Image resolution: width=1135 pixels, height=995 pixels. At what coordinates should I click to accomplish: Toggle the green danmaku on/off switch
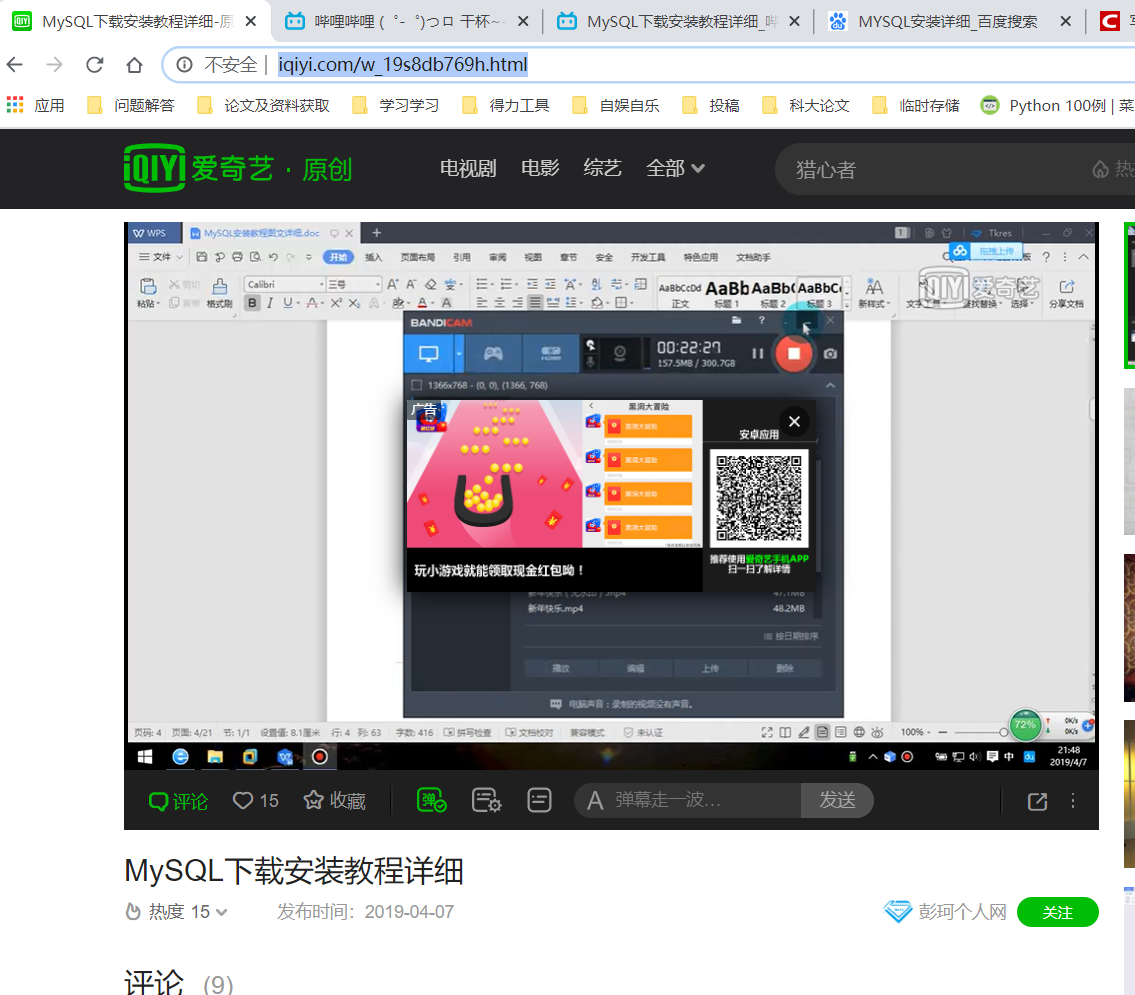tap(430, 800)
